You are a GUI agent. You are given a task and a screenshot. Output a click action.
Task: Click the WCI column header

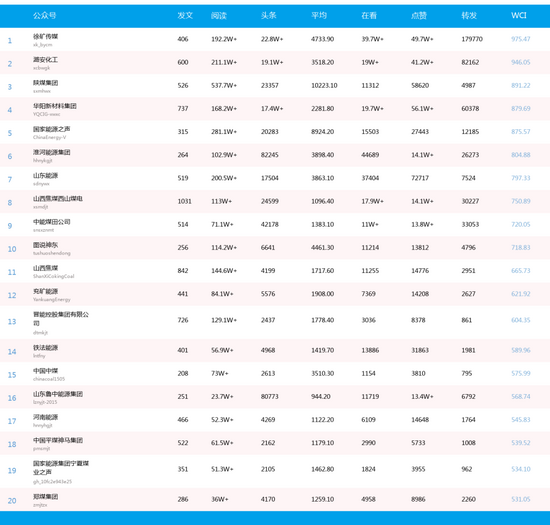tap(519, 15)
